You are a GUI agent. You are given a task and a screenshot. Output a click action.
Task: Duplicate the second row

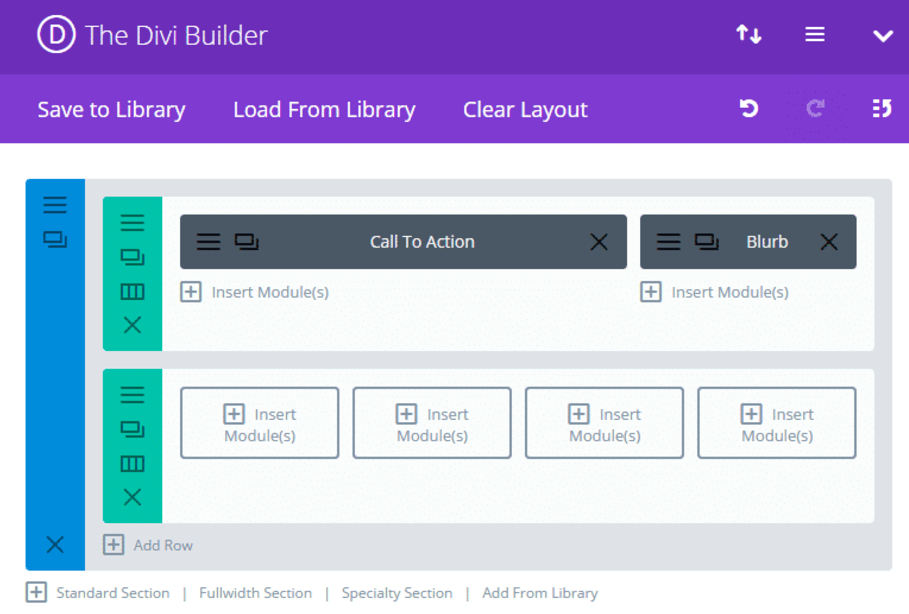132,429
